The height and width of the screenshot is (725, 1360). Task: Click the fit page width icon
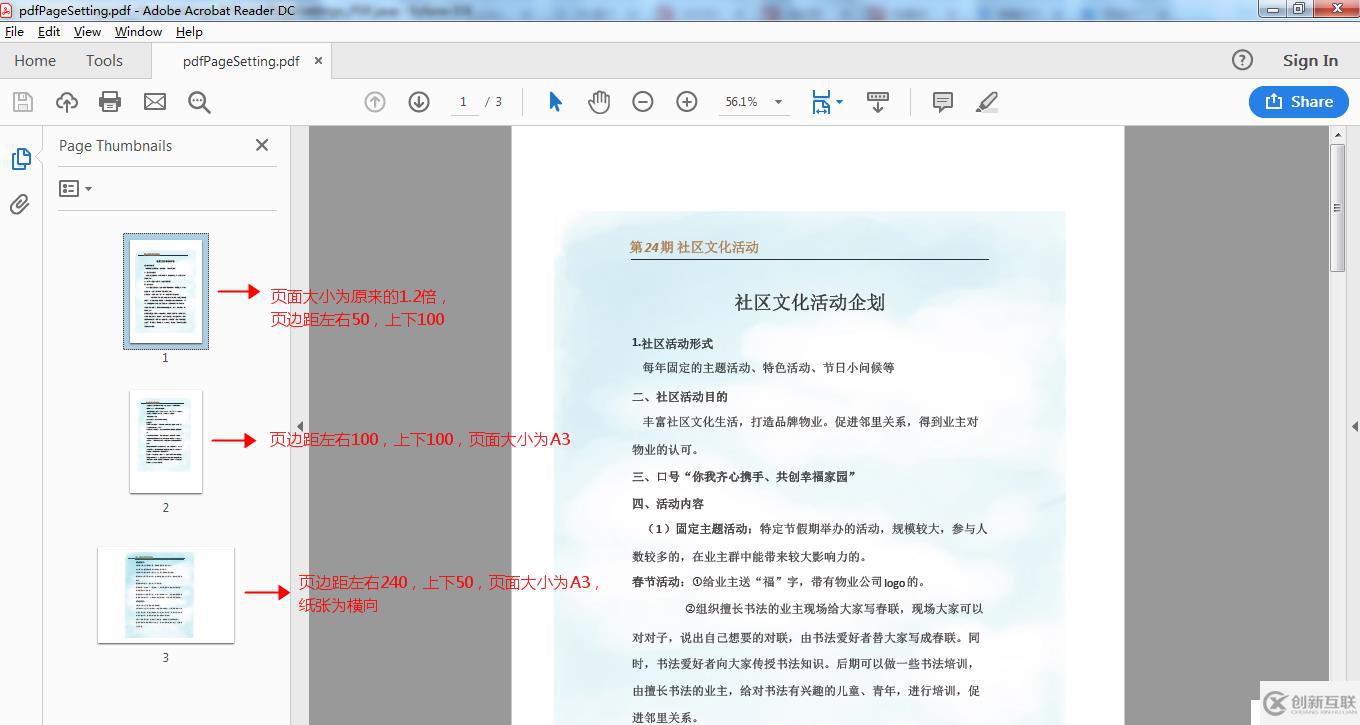(821, 102)
